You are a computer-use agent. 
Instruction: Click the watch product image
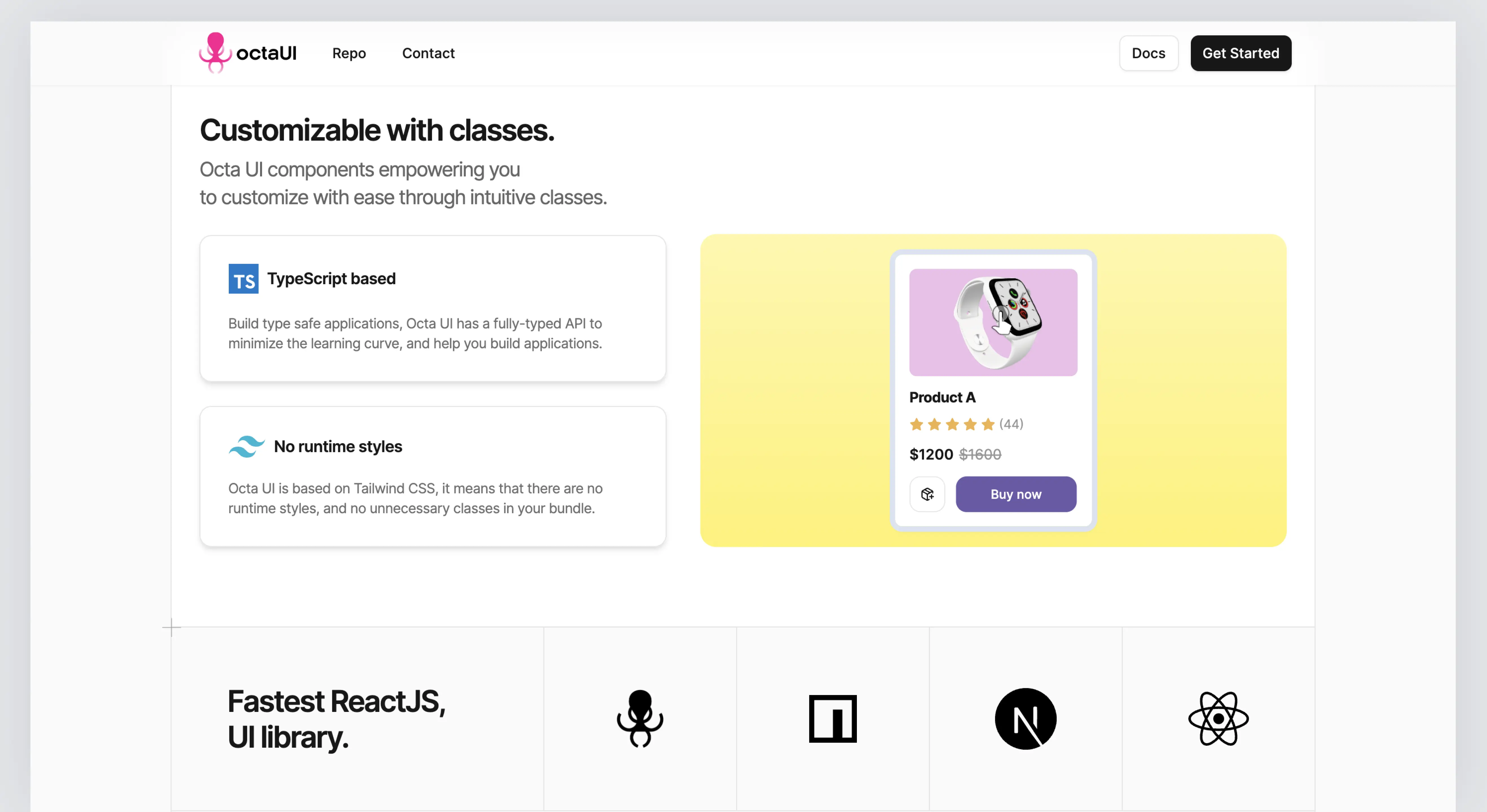pyautogui.click(x=993, y=322)
